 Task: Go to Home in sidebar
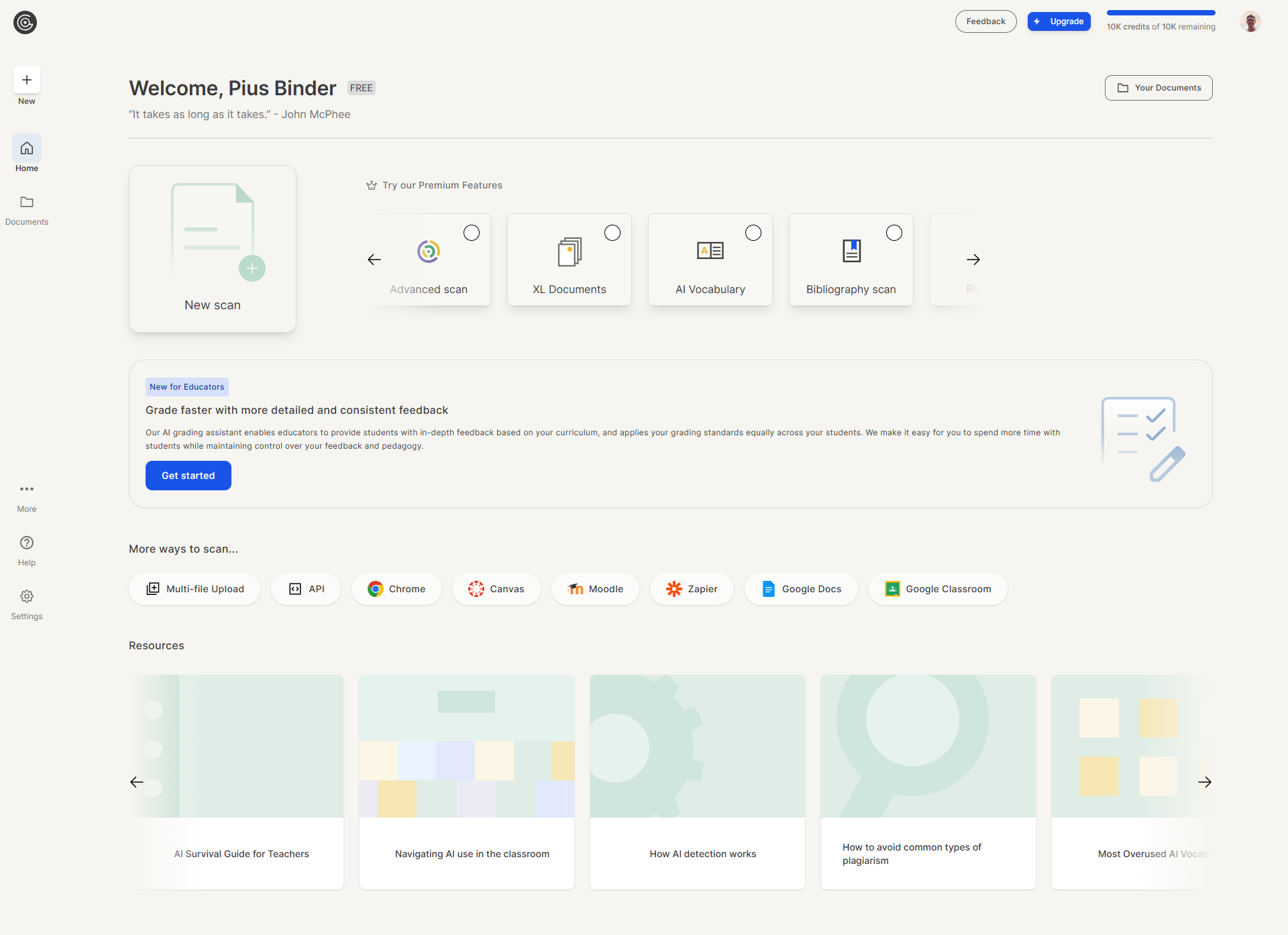(27, 149)
